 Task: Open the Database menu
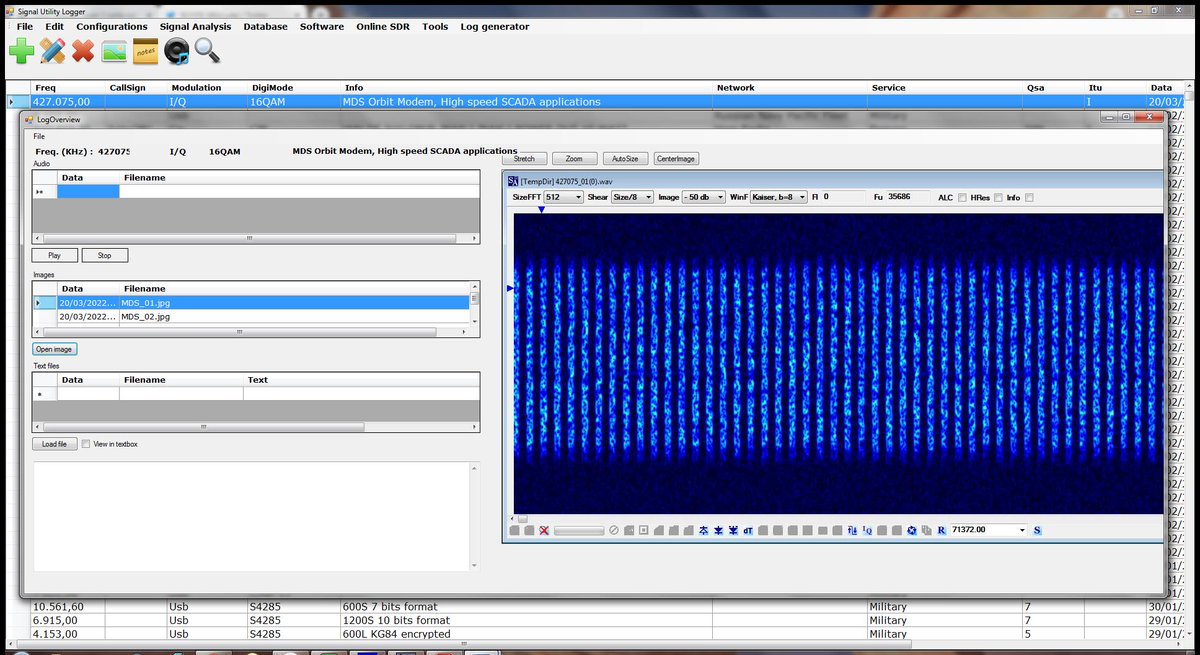coord(265,27)
